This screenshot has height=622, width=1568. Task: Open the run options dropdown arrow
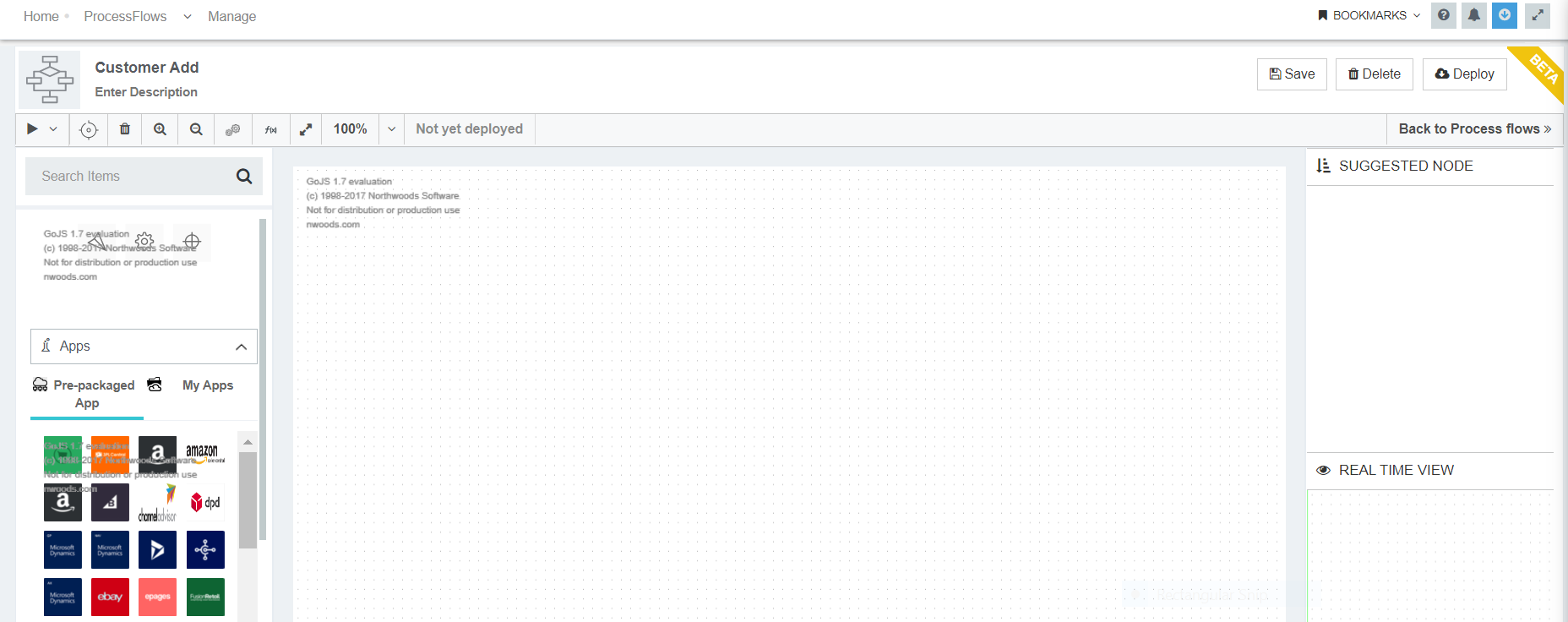[53, 129]
